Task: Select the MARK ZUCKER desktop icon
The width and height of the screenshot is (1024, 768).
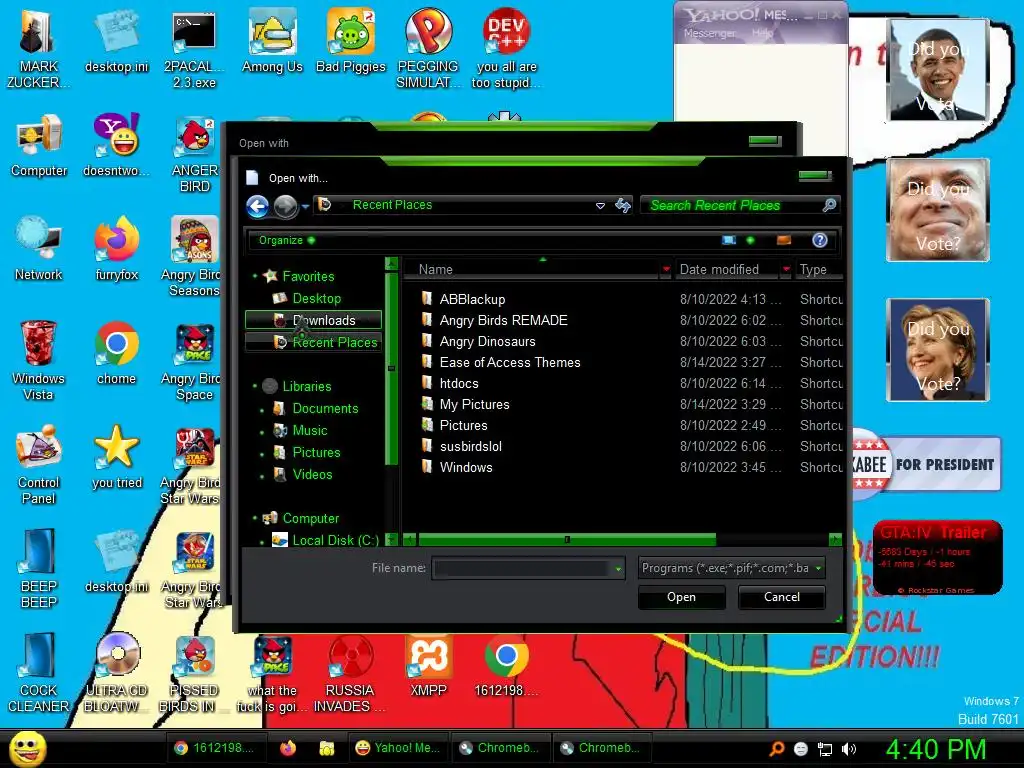Action: tap(39, 48)
